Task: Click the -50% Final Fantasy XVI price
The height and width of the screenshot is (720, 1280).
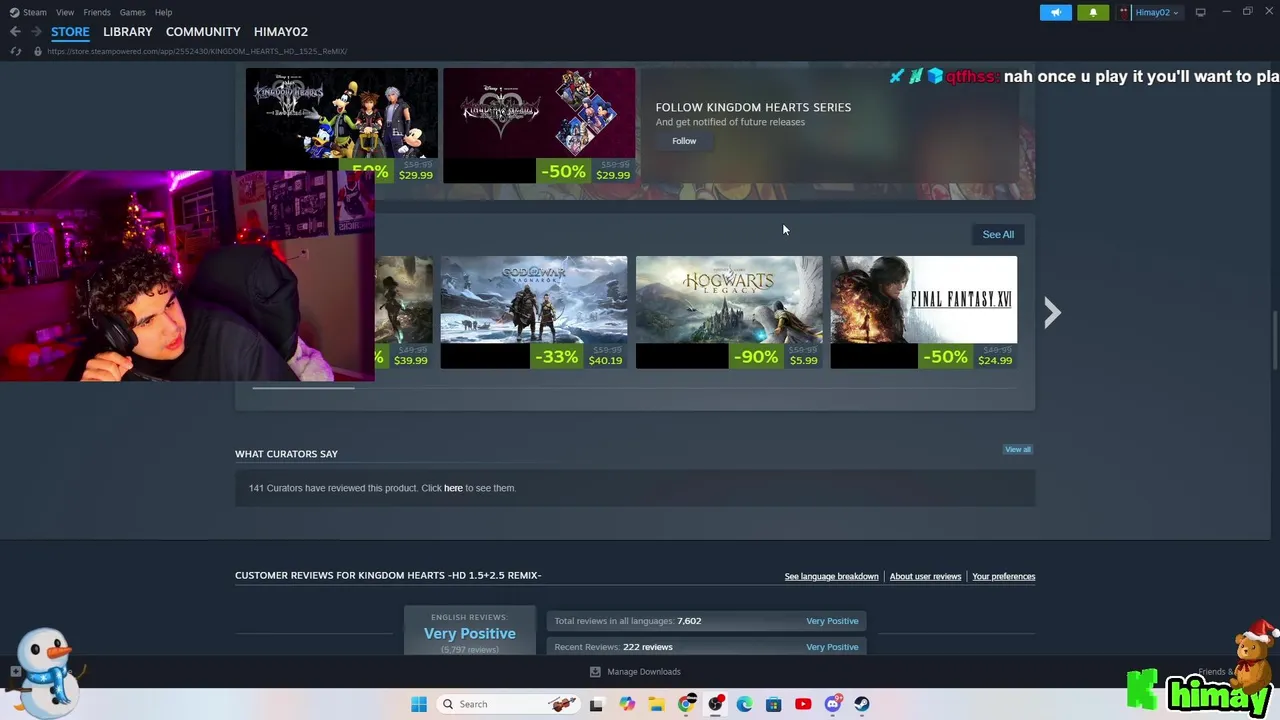Action: click(x=968, y=356)
